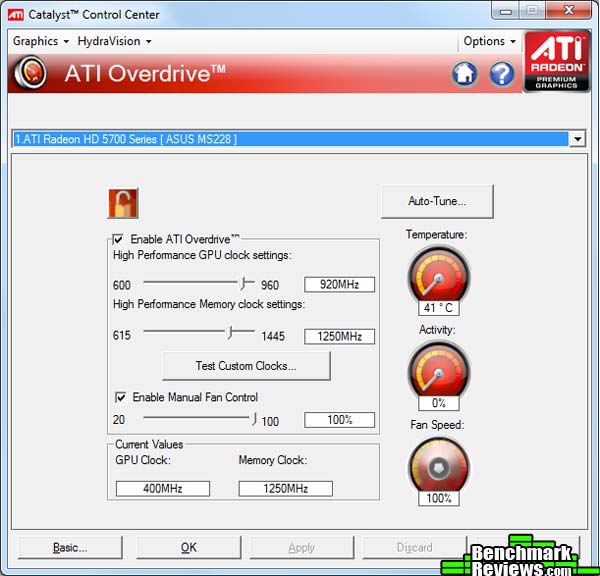Click the 1250MHz memory clock setting field
The width and height of the screenshot is (600, 576).
click(339, 336)
